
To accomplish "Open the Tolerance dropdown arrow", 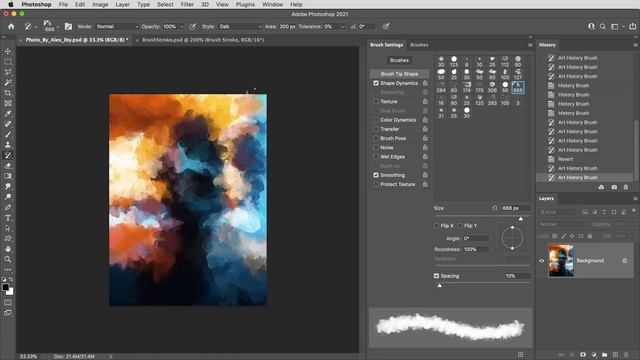I will click(343, 27).
